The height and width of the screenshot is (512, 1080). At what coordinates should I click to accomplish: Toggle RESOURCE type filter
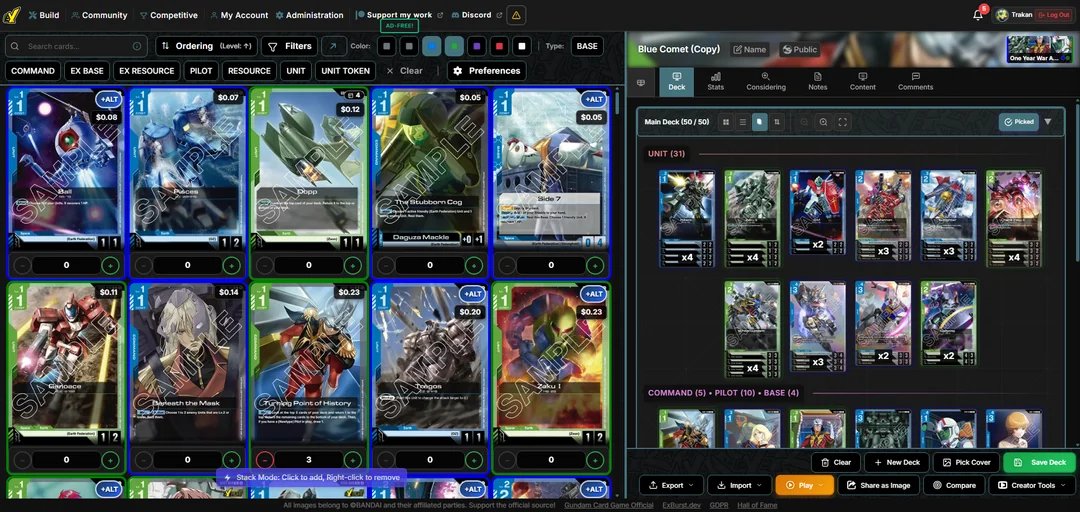249,71
